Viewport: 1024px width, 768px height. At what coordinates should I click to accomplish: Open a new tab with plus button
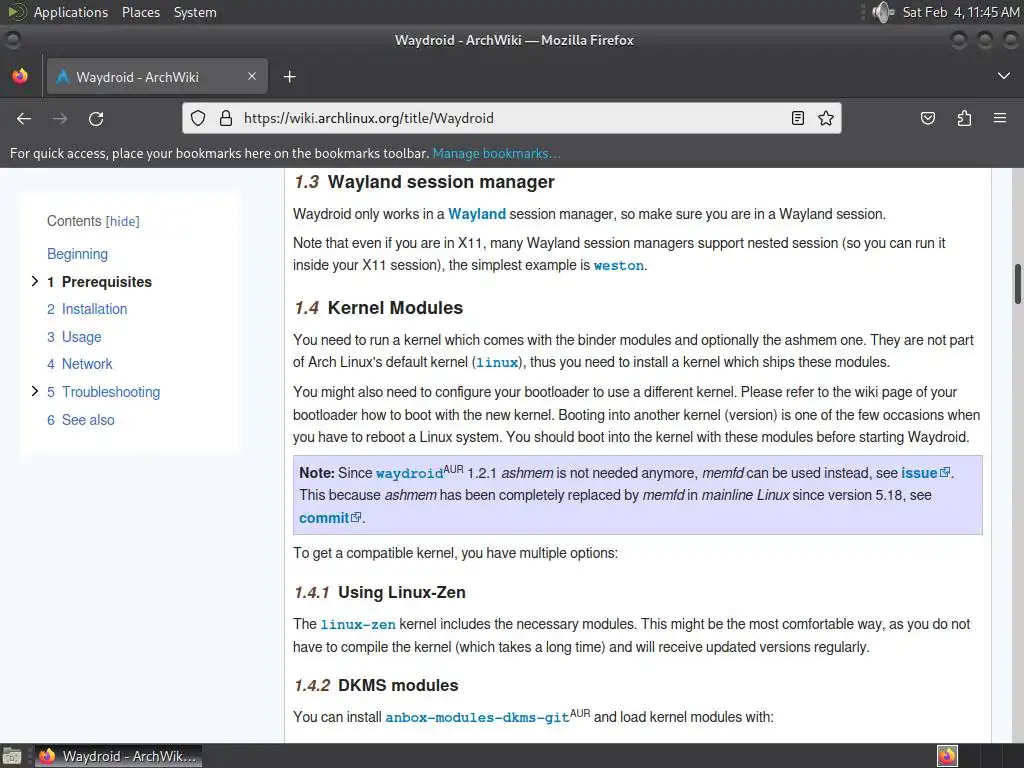289,77
